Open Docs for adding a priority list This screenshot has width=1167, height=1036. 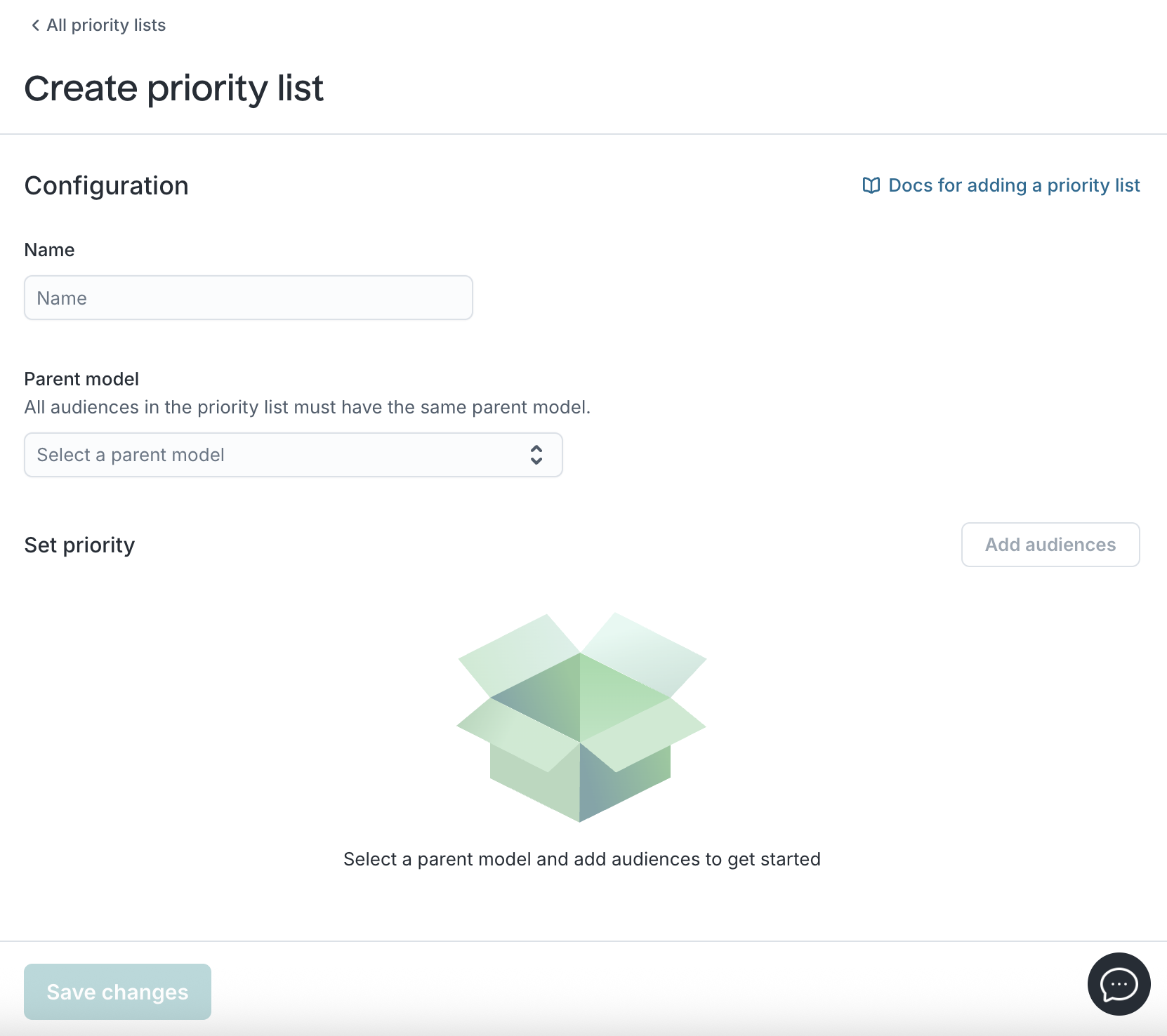(x=1013, y=185)
